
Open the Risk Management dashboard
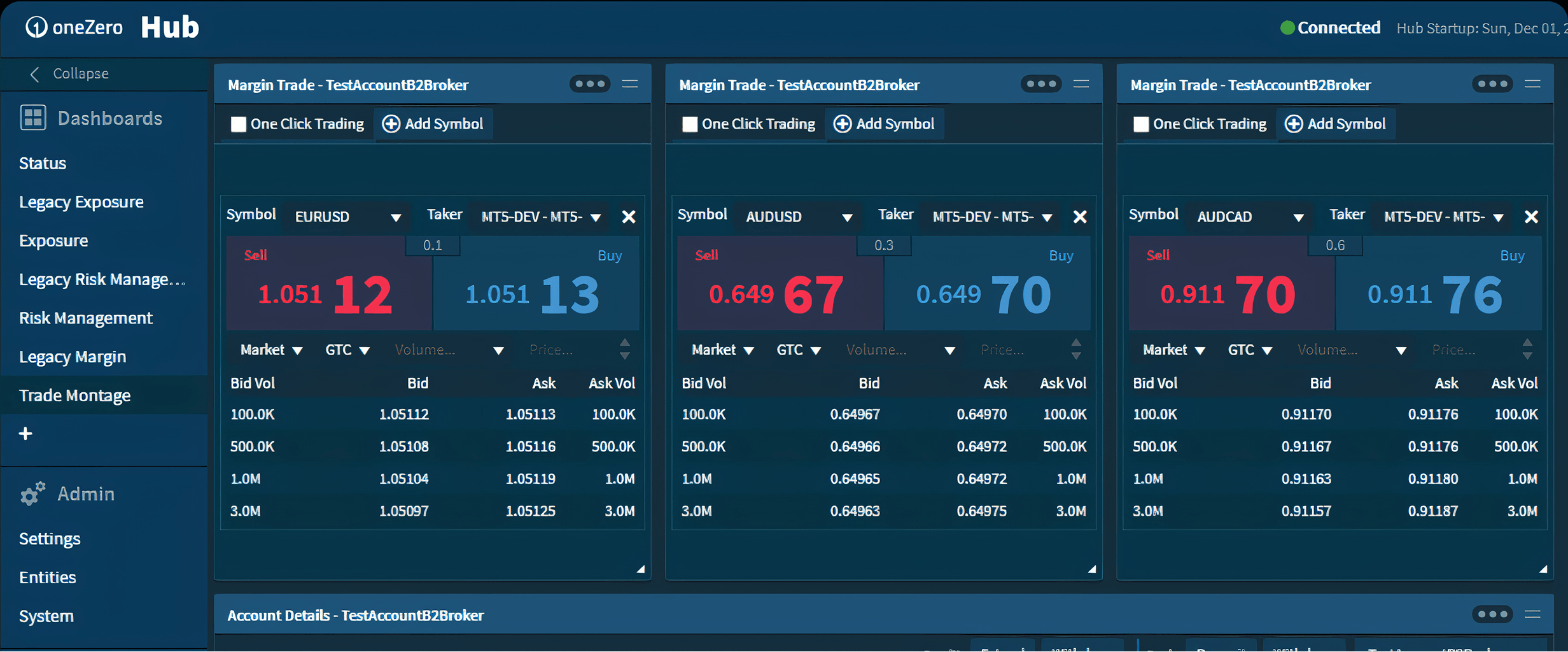coord(86,318)
